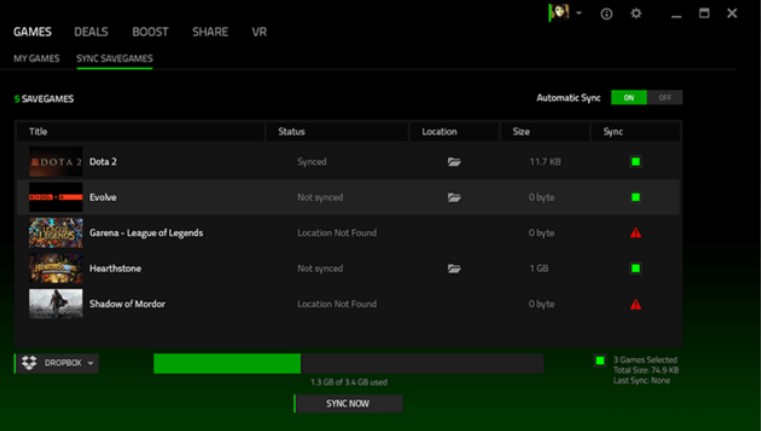Screen dimensions: 761x431
Task: Sort by Sync column header
Action: coord(635,132)
